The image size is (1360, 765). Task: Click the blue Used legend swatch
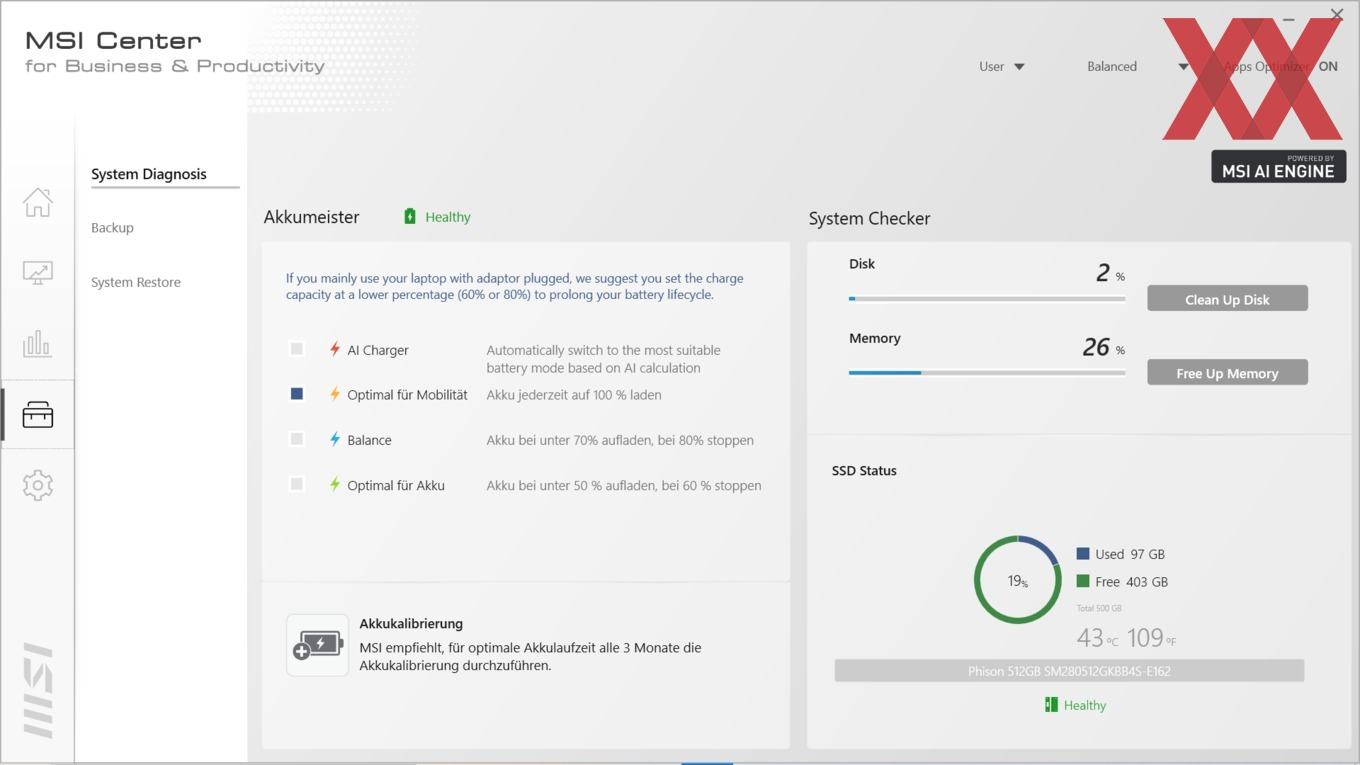pyautogui.click(x=1083, y=553)
